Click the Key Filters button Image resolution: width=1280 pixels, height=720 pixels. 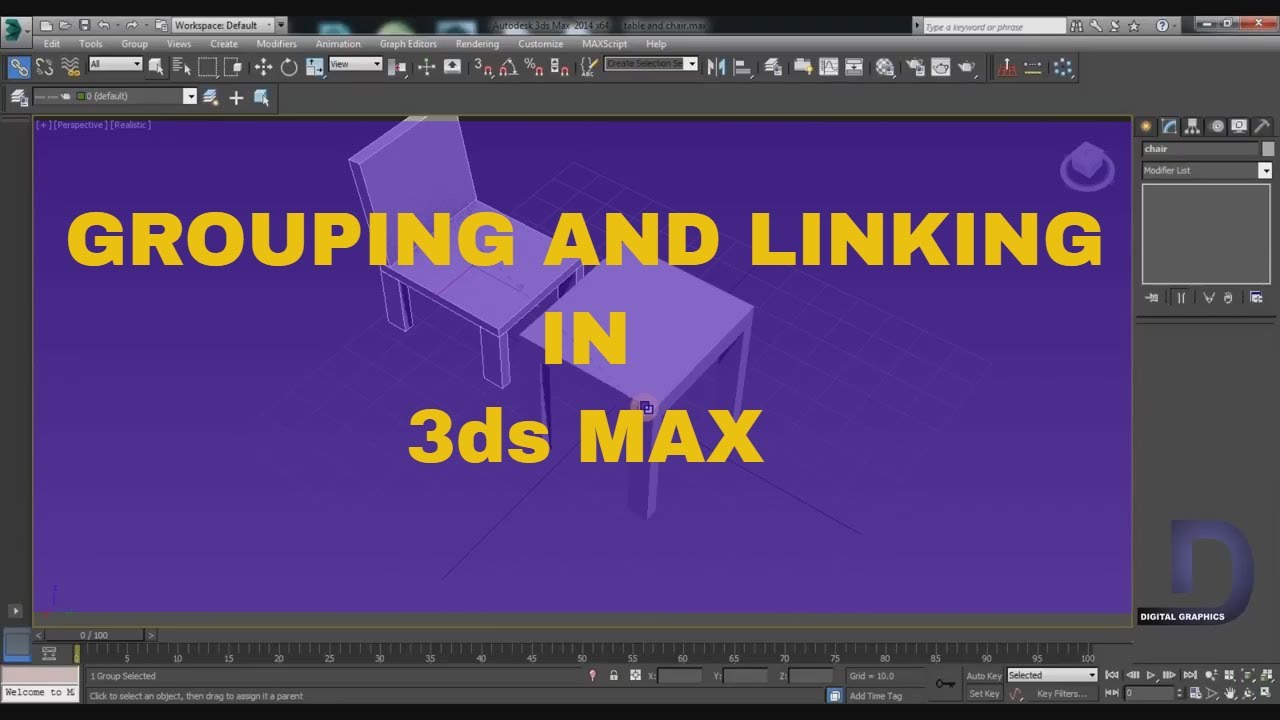coord(1061,694)
